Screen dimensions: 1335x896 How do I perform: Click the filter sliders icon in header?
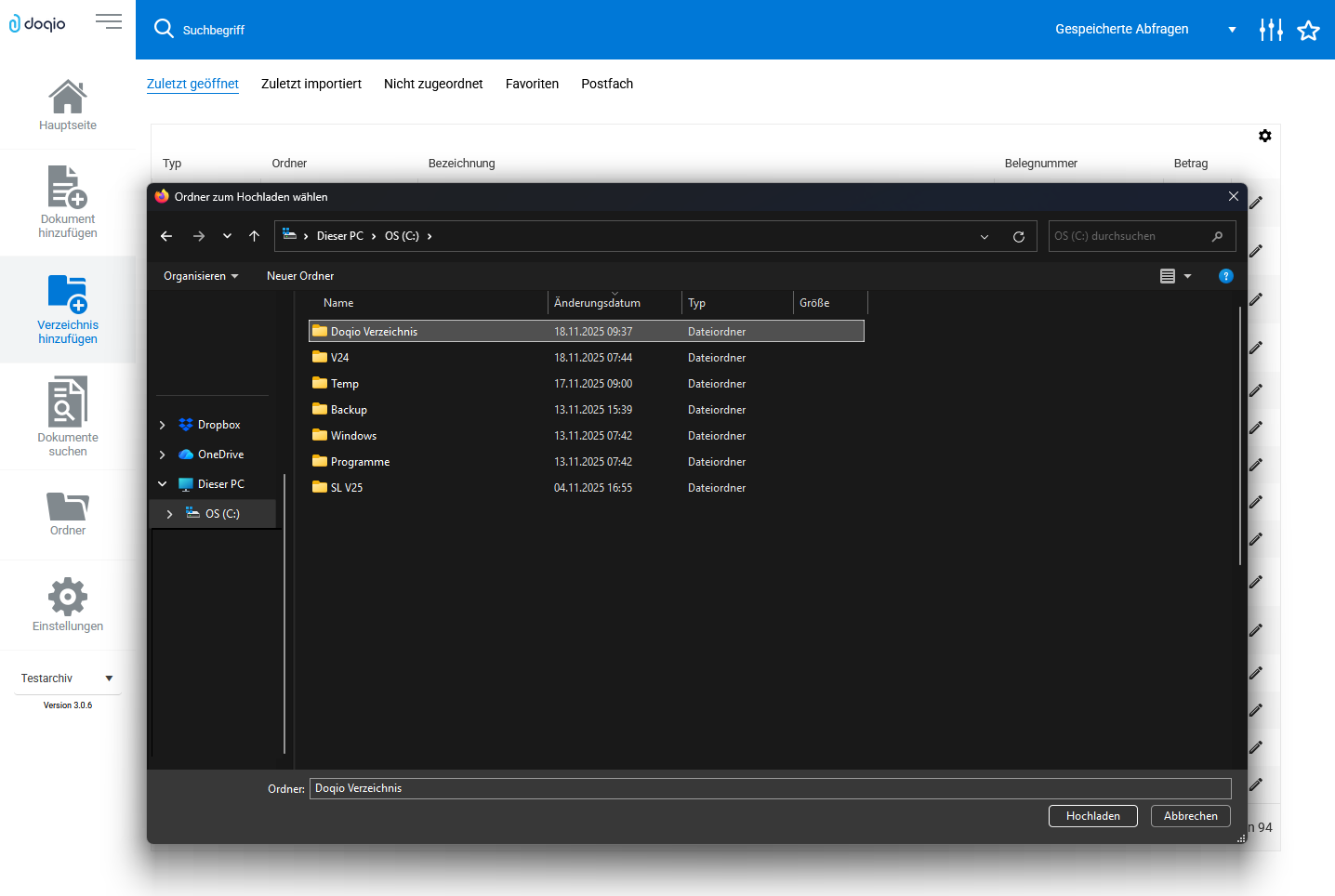(x=1271, y=30)
